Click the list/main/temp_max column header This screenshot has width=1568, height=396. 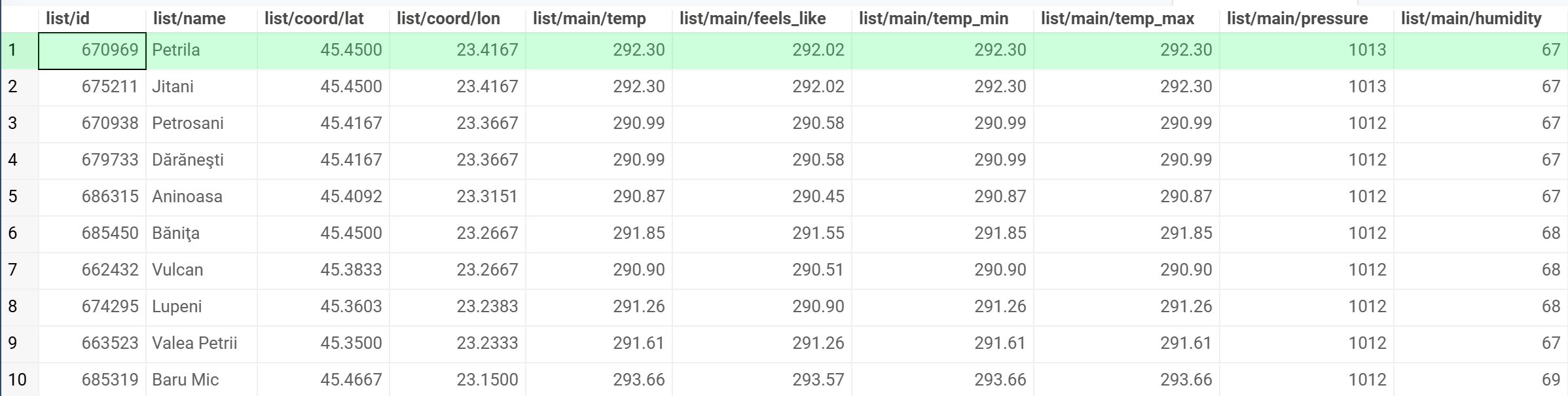pos(1115,18)
